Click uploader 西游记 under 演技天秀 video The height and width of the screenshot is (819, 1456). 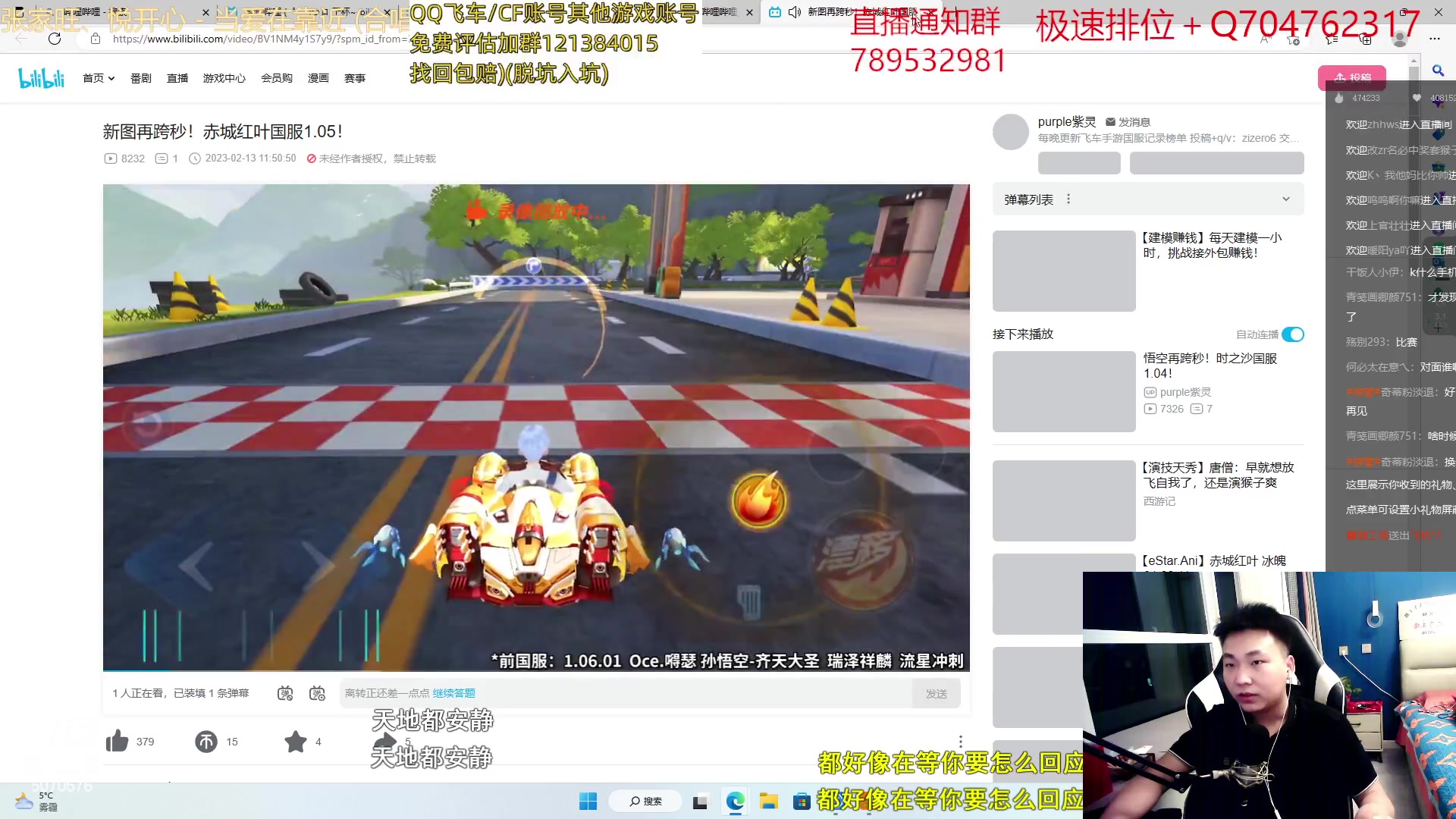click(1159, 501)
